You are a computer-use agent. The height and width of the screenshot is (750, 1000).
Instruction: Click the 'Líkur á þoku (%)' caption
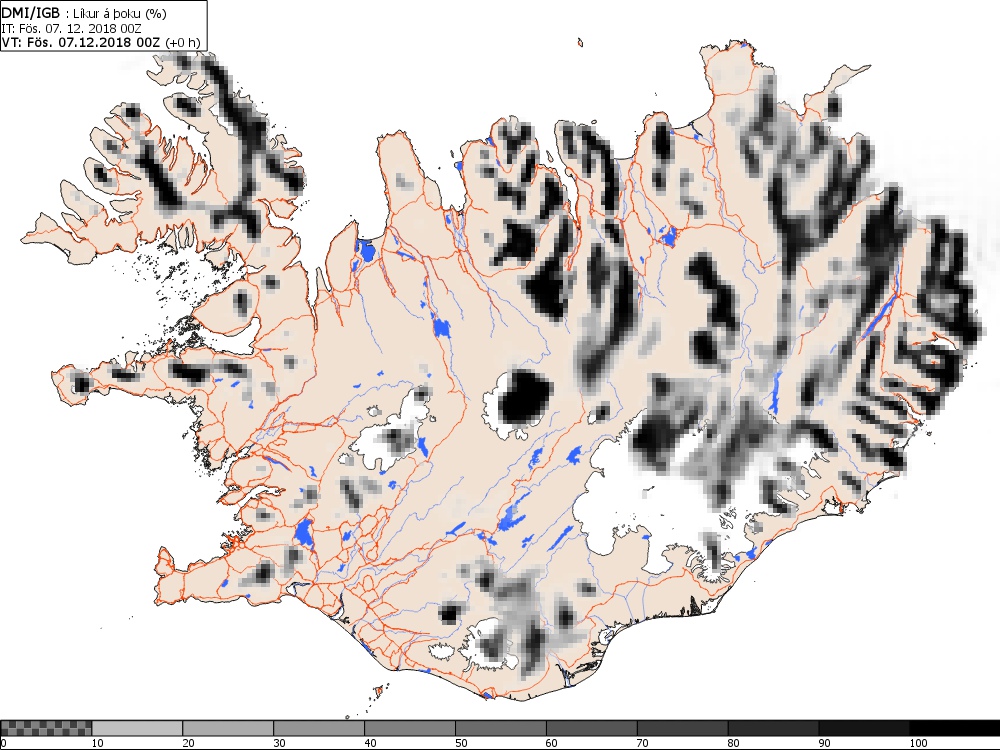pos(121,14)
